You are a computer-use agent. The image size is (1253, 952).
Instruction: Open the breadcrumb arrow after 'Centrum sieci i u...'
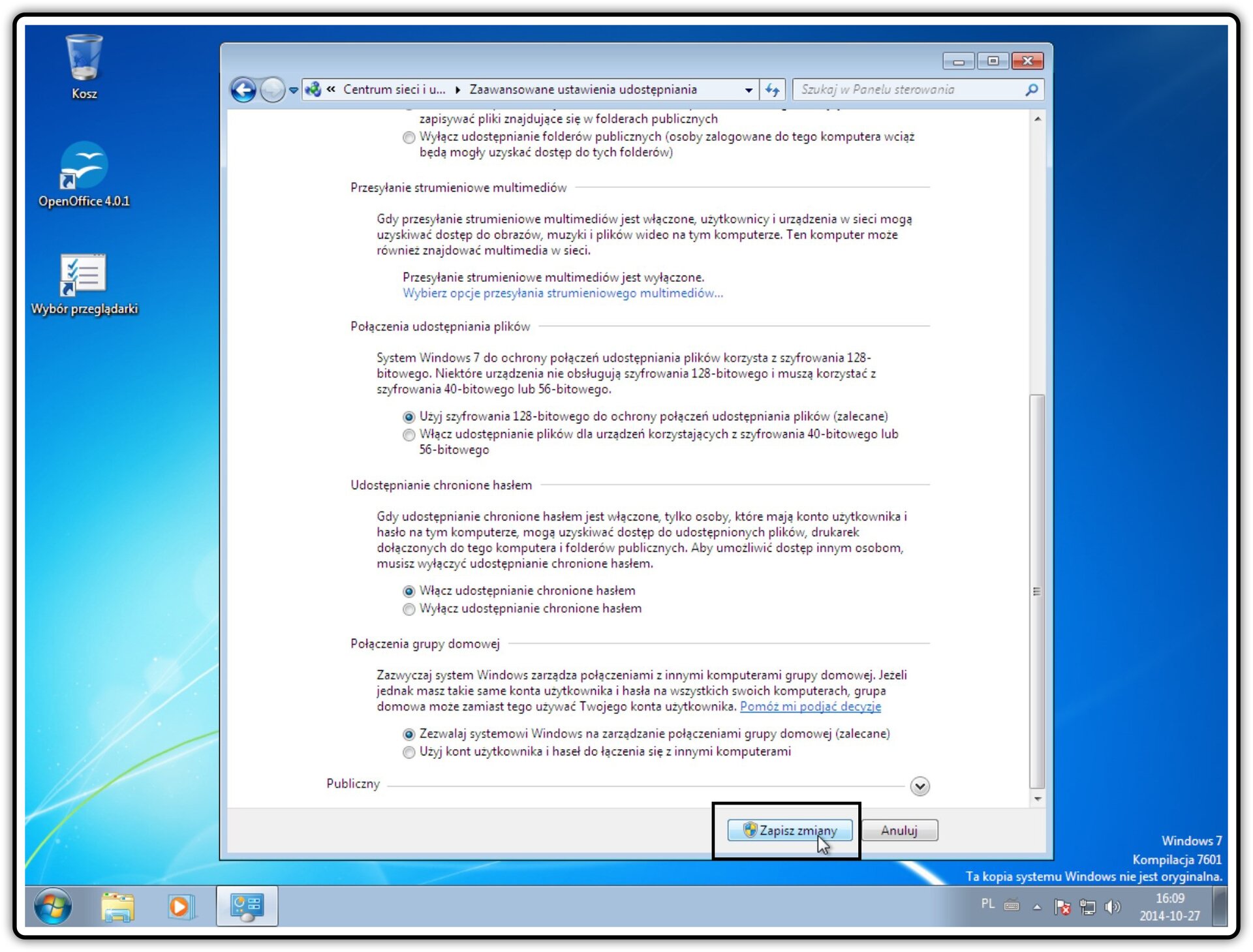coord(457,90)
